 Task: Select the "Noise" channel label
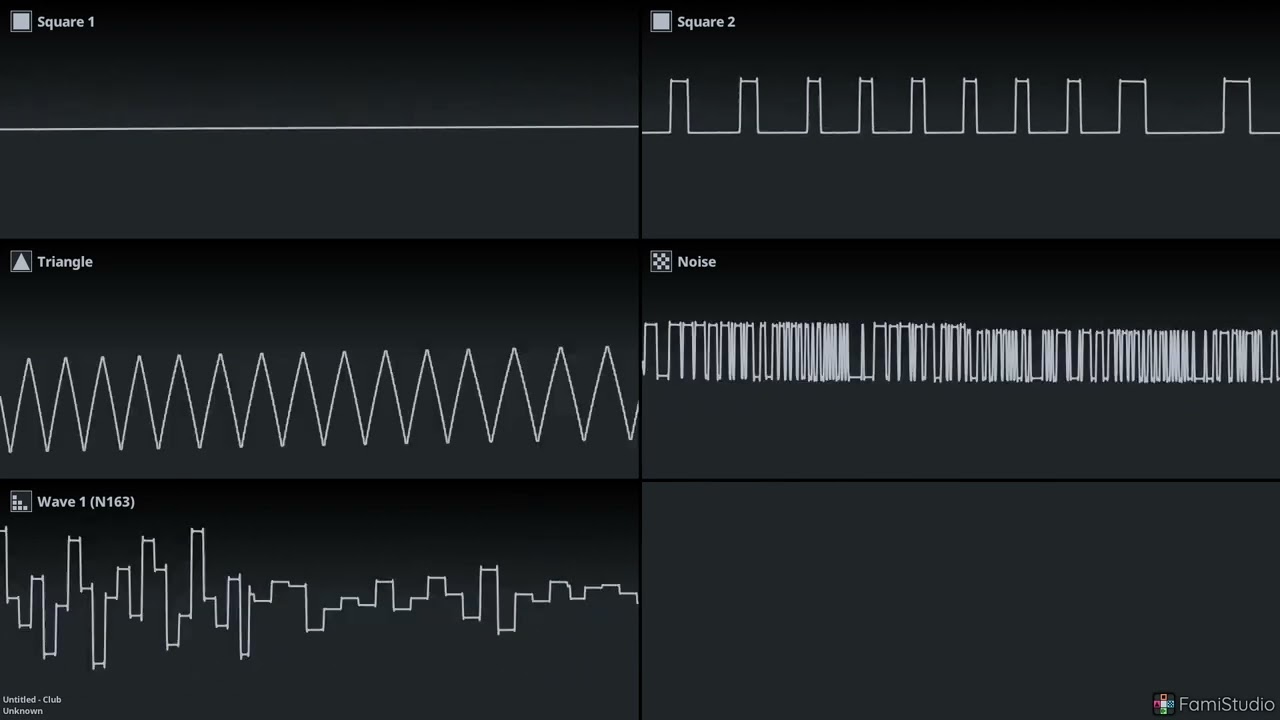tap(697, 262)
